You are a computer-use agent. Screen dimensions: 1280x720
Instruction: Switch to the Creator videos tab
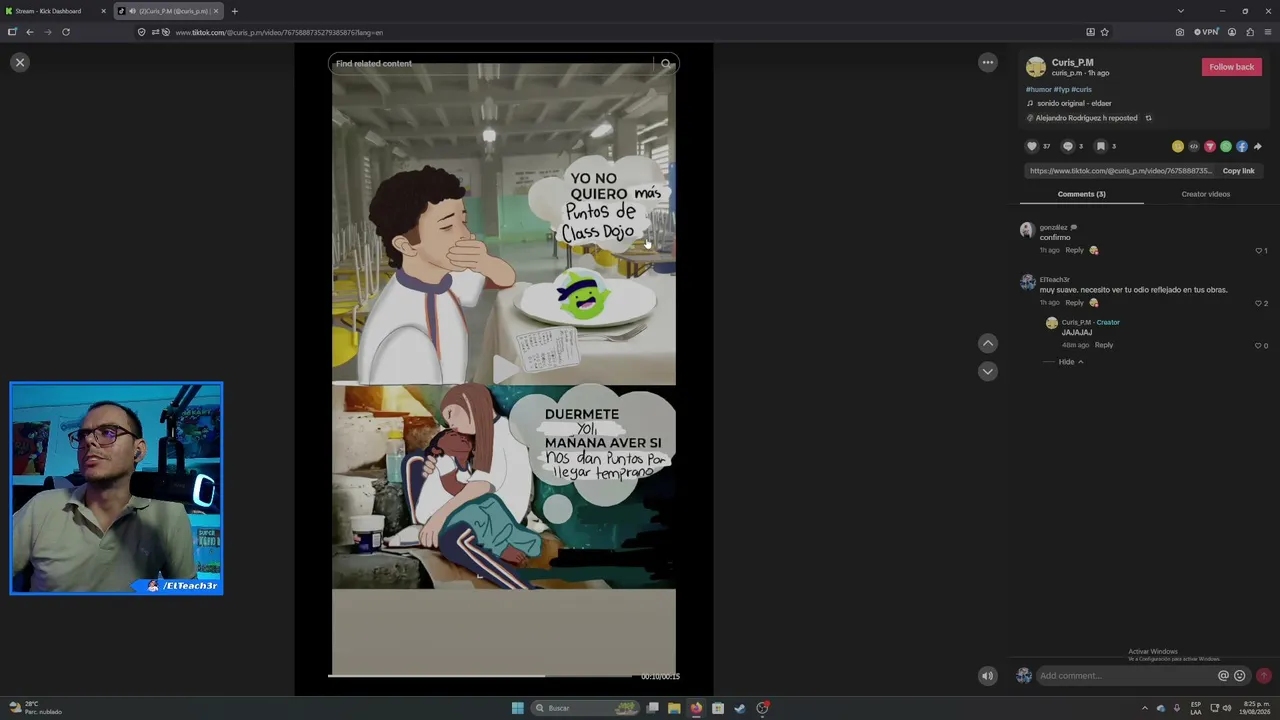point(1205,194)
